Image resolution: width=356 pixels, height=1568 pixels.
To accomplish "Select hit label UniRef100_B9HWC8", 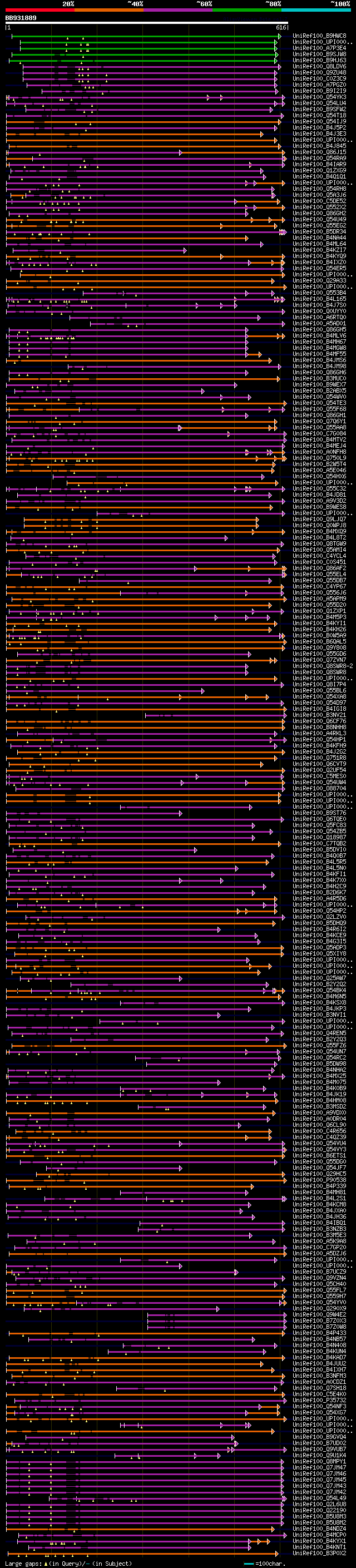I will 319,36.
